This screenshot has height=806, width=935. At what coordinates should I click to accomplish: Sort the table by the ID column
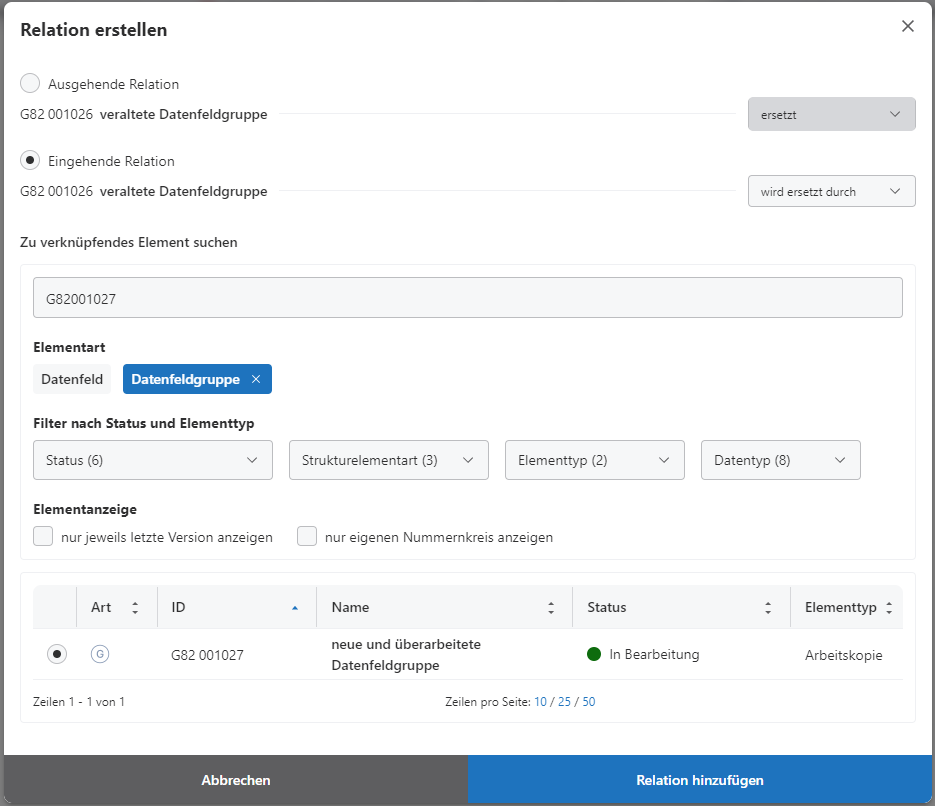coord(294,608)
